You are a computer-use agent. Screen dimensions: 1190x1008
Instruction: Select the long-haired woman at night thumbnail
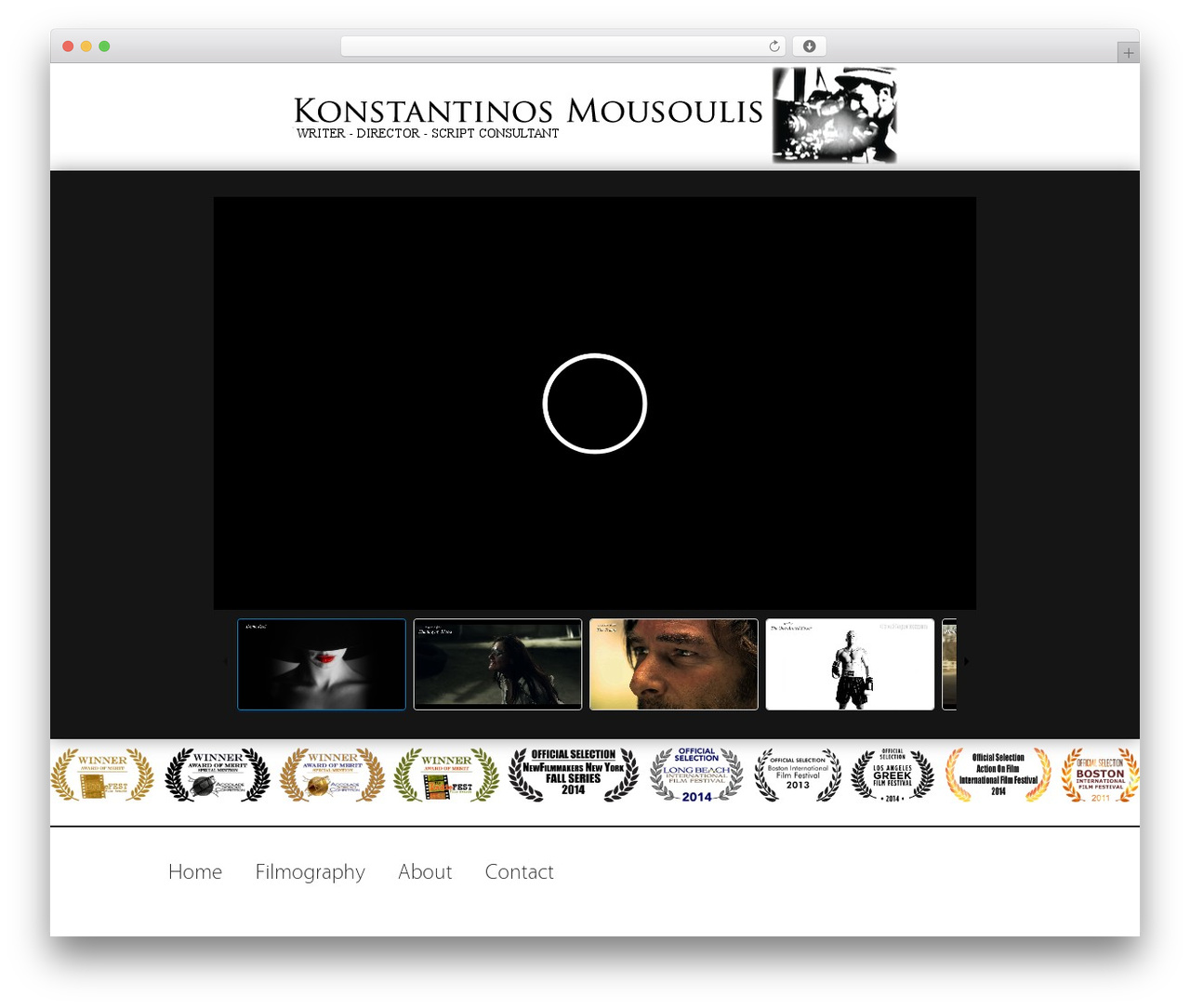click(497, 664)
